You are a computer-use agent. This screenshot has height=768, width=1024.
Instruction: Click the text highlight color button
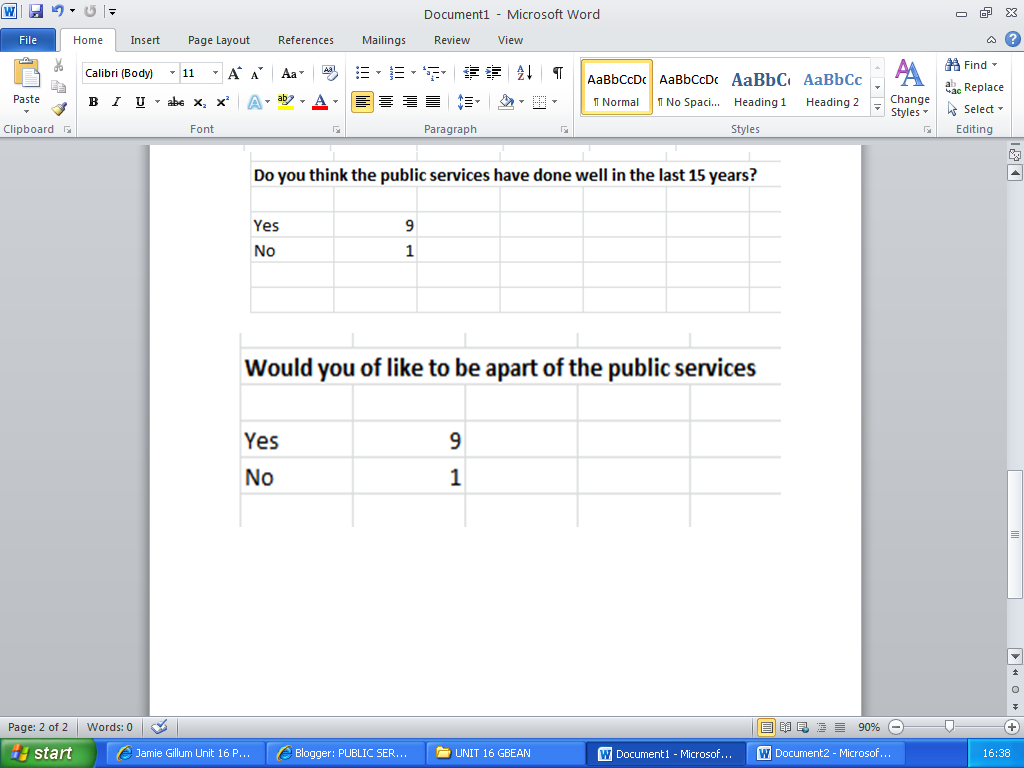[x=285, y=102]
